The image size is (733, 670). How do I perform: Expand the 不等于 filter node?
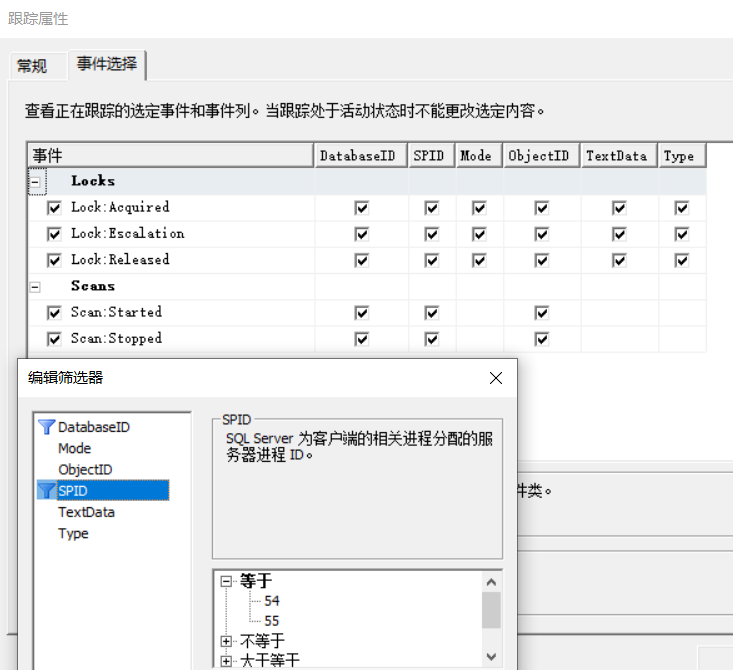pyautogui.click(x=227, y=641)
